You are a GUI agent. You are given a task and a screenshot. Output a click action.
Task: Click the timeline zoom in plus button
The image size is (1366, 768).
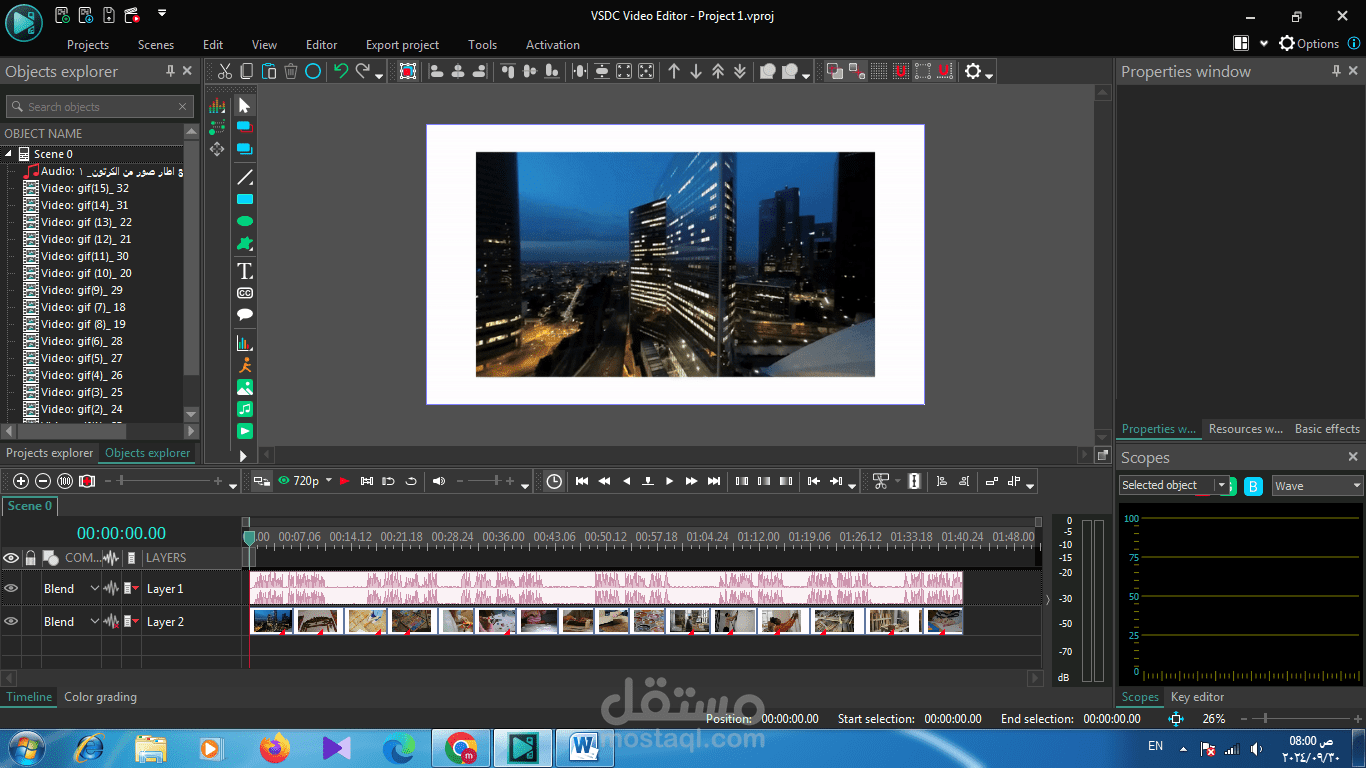click(x=21, y=481)
